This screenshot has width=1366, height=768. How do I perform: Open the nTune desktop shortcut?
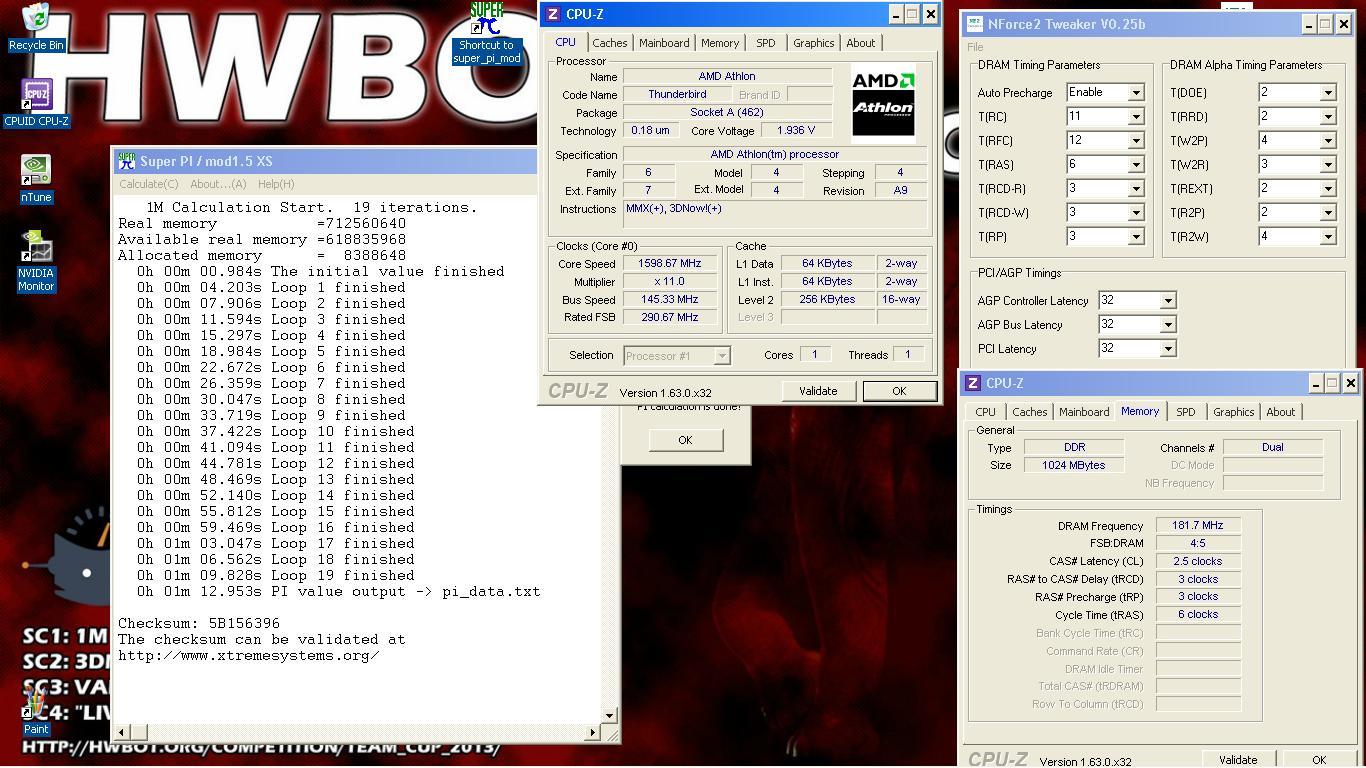tap(36, 178)
